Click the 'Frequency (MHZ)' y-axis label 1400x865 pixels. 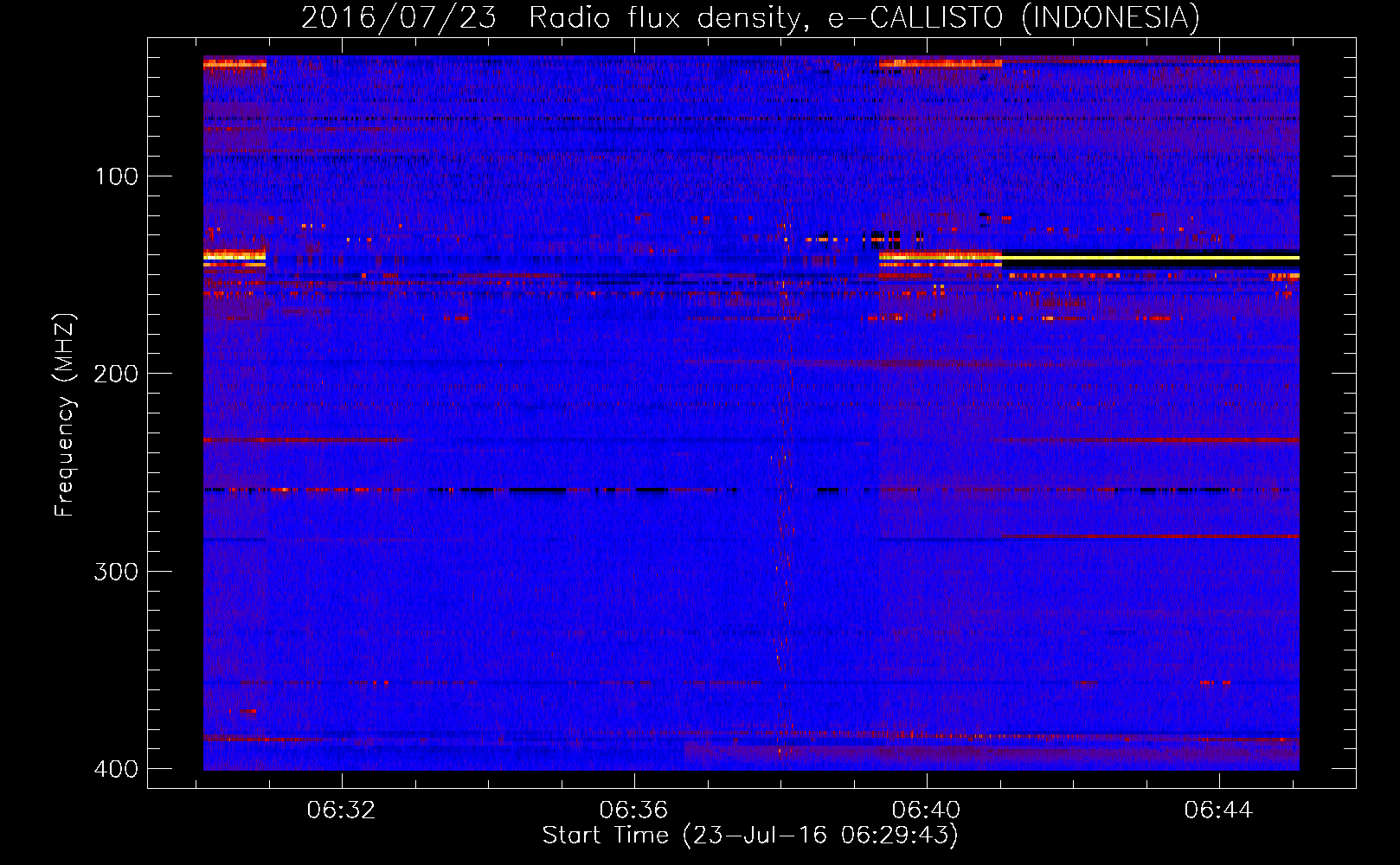[64, 415]
